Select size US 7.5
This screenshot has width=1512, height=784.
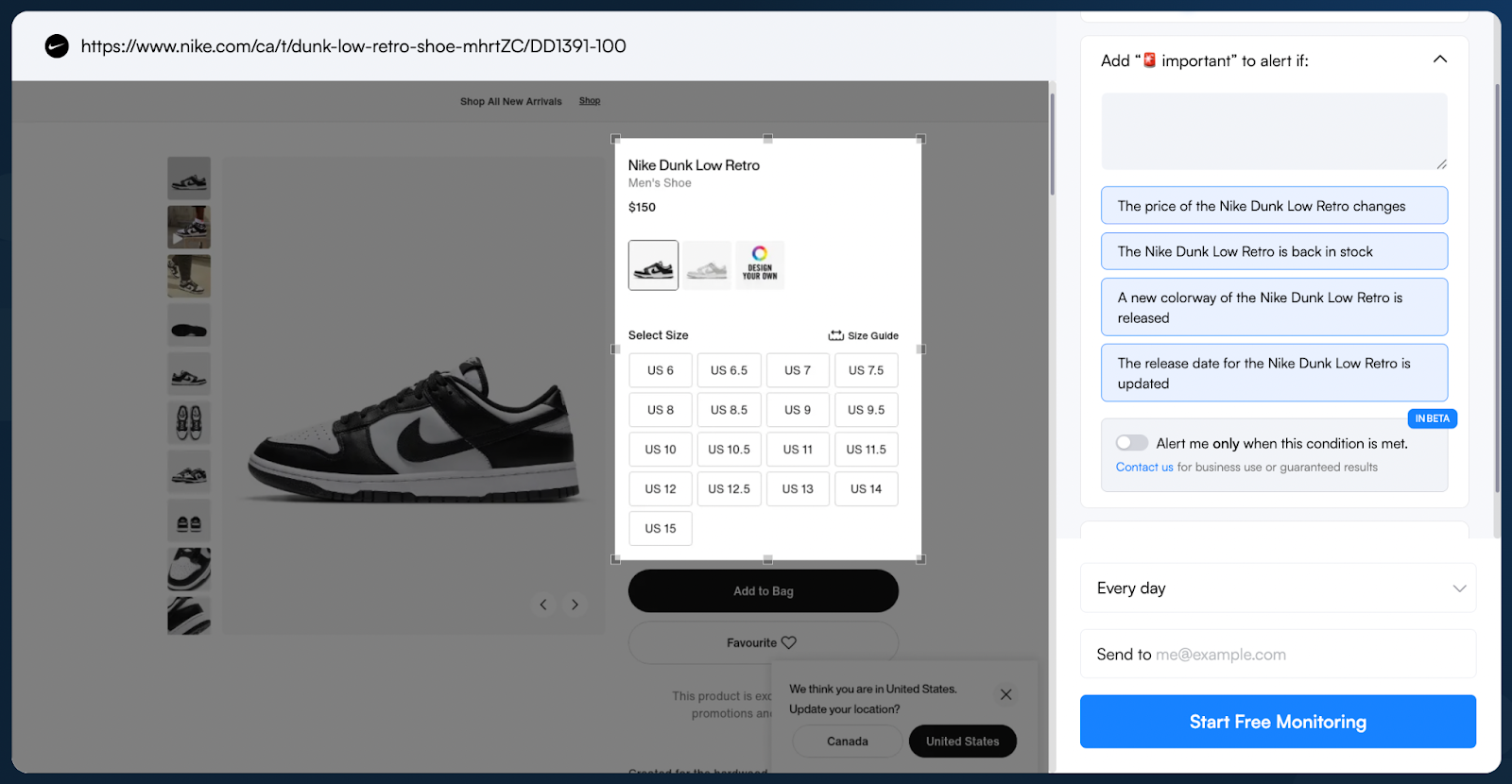[866, 370]
